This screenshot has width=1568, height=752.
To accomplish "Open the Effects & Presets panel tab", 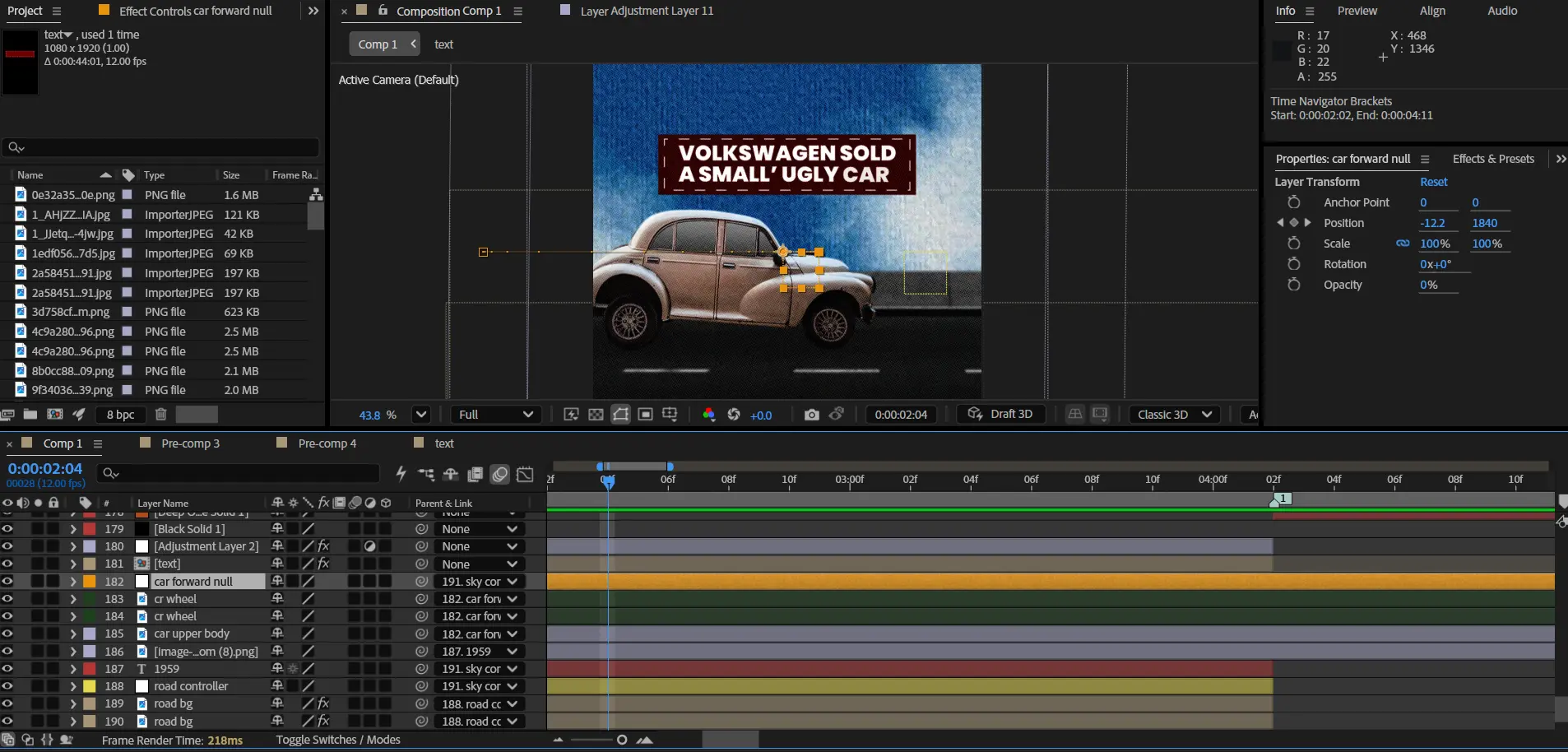I will [x=1492, y=159].
